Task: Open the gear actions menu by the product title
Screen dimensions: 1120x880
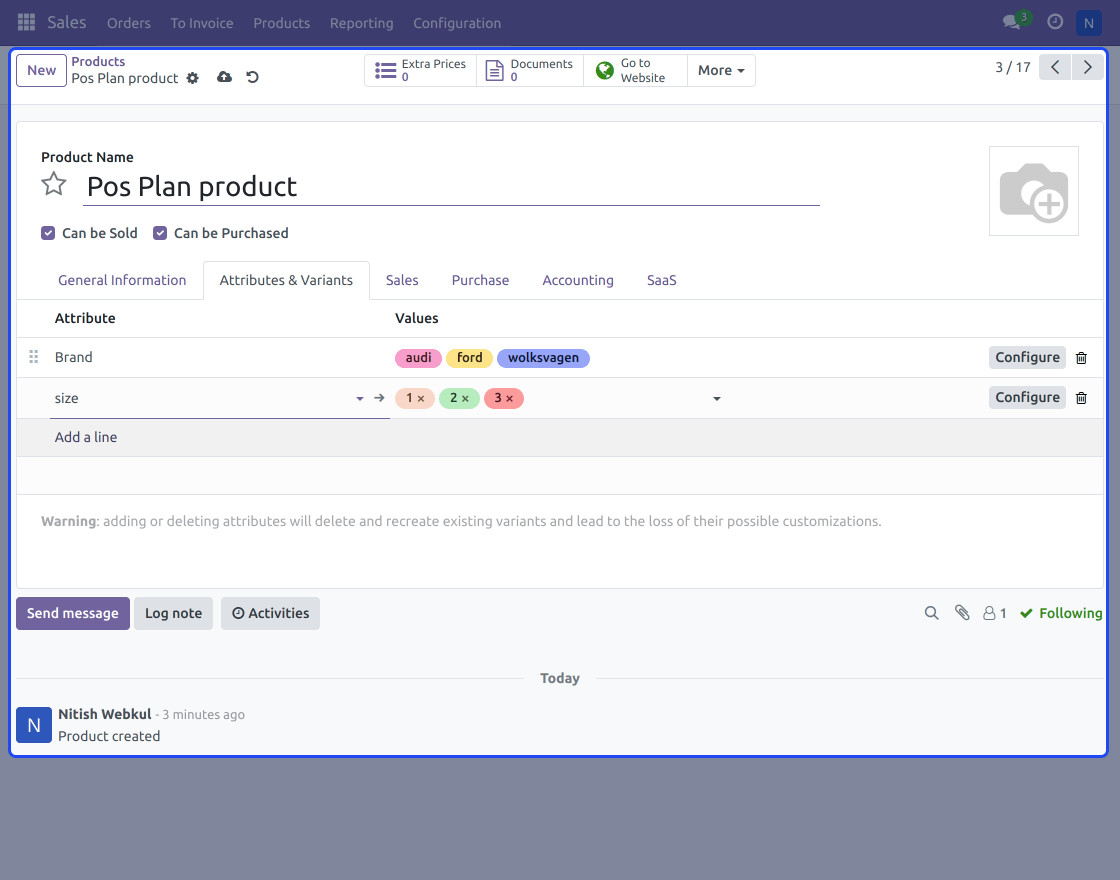Action: 193,78
